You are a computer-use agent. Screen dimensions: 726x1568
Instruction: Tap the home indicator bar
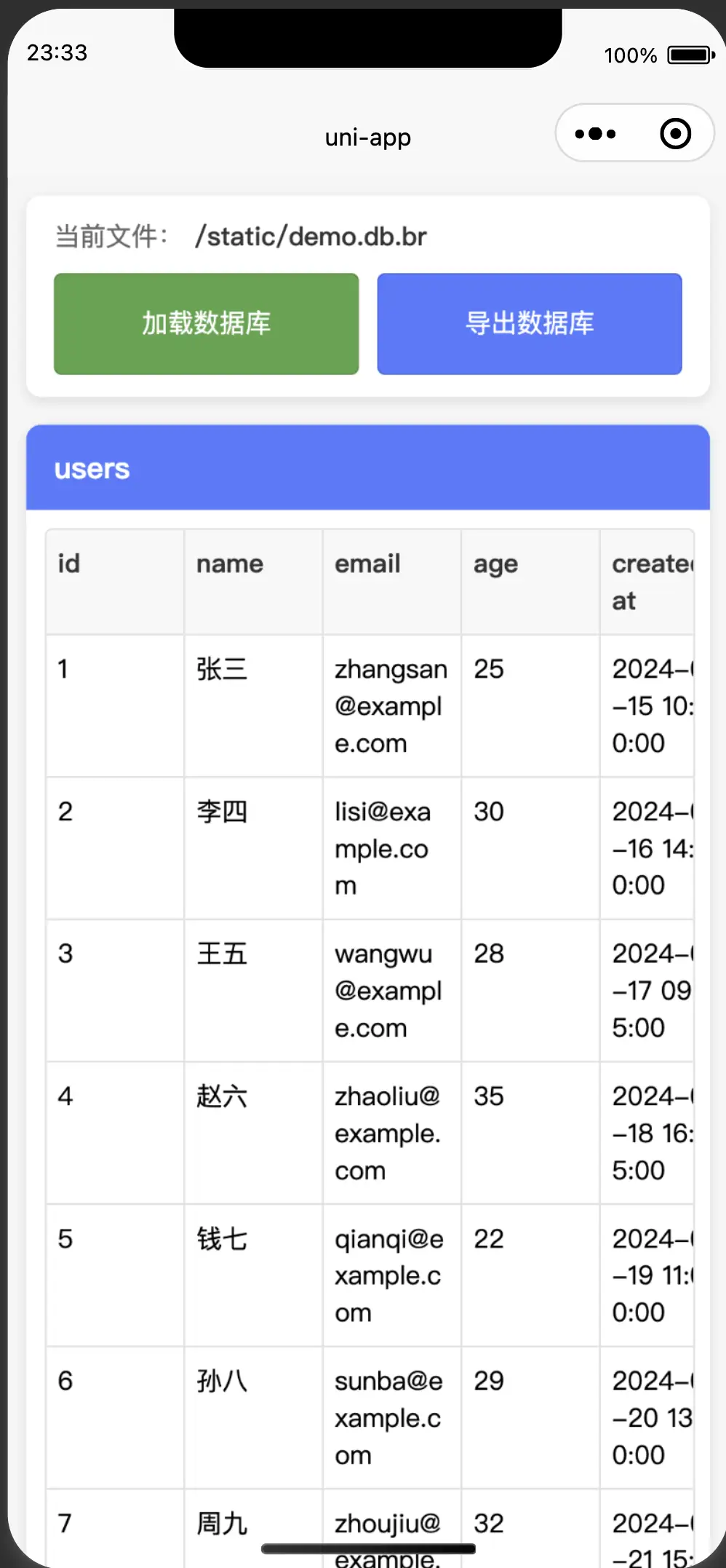(x=368, y=1548)
